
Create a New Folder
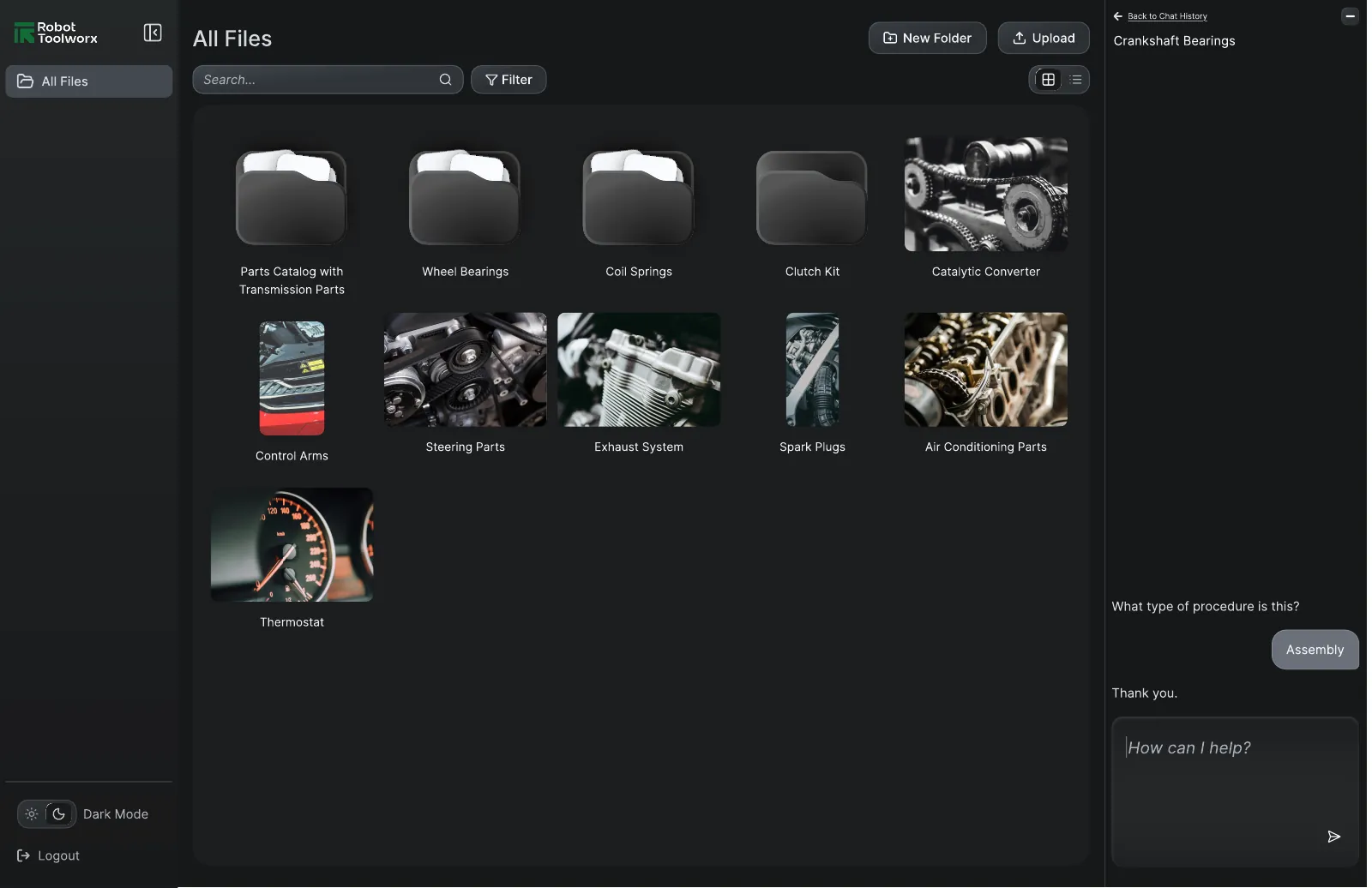tap(927, 38)
